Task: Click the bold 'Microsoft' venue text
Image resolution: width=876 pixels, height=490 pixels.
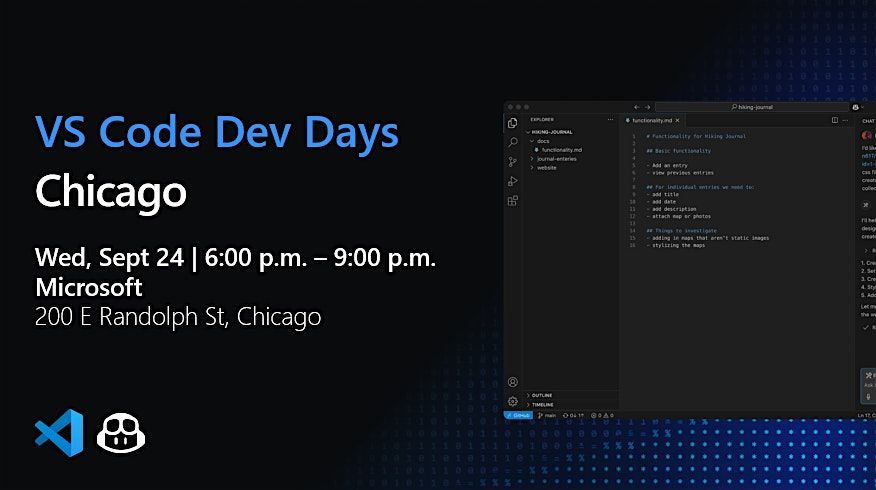Action: click(89, 287)
